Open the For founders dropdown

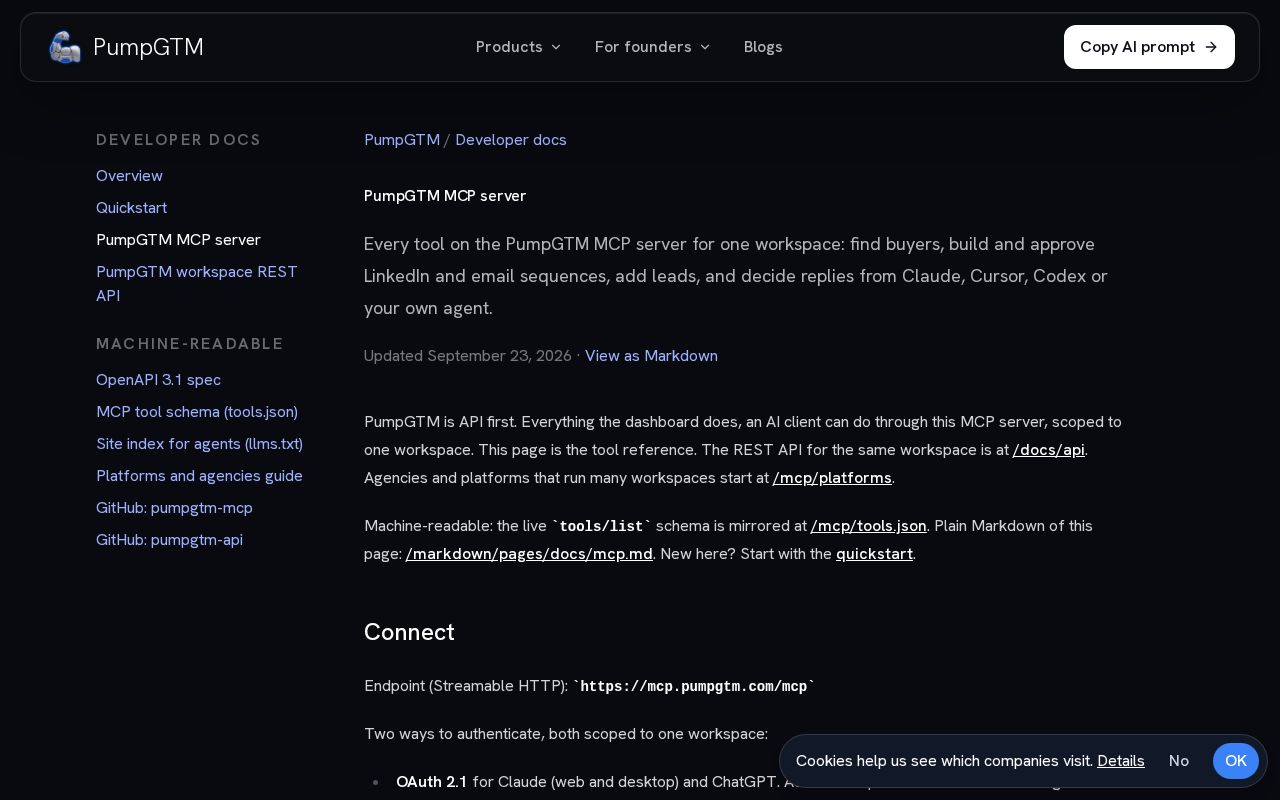click(652, 47)
